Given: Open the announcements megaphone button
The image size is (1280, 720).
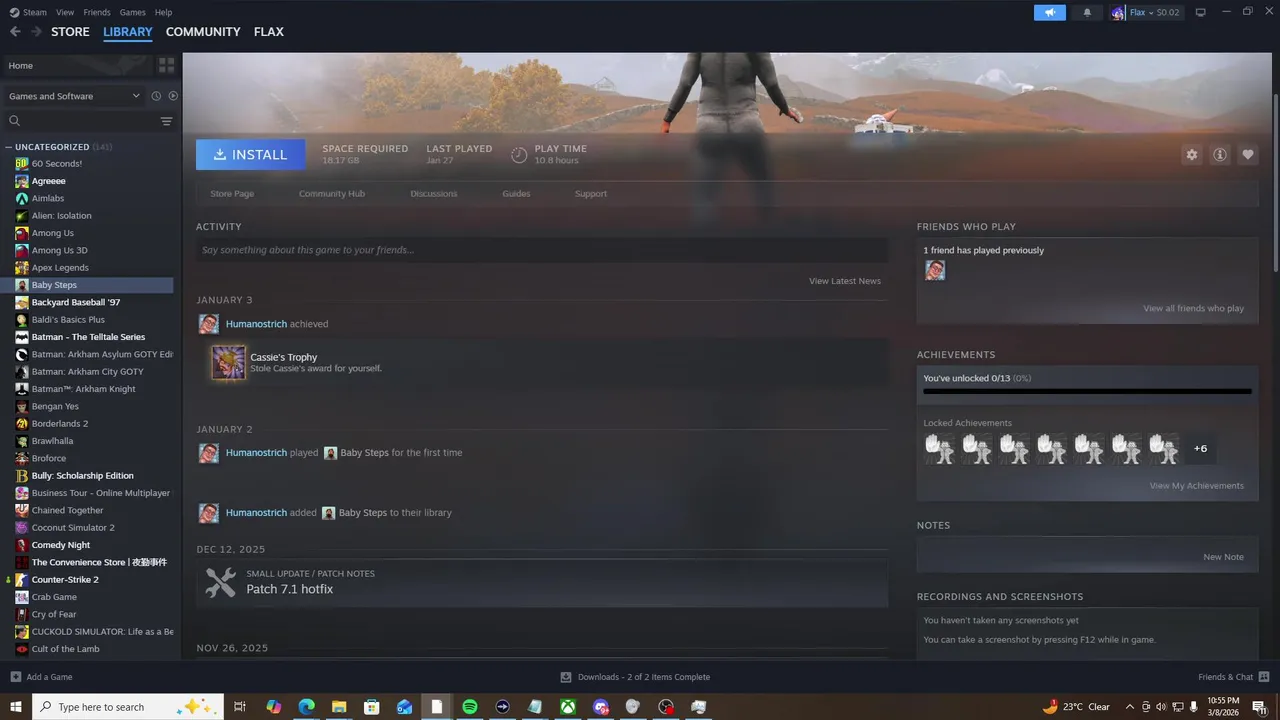Looking at the screenshot, I should click(x=1050, y=12).
